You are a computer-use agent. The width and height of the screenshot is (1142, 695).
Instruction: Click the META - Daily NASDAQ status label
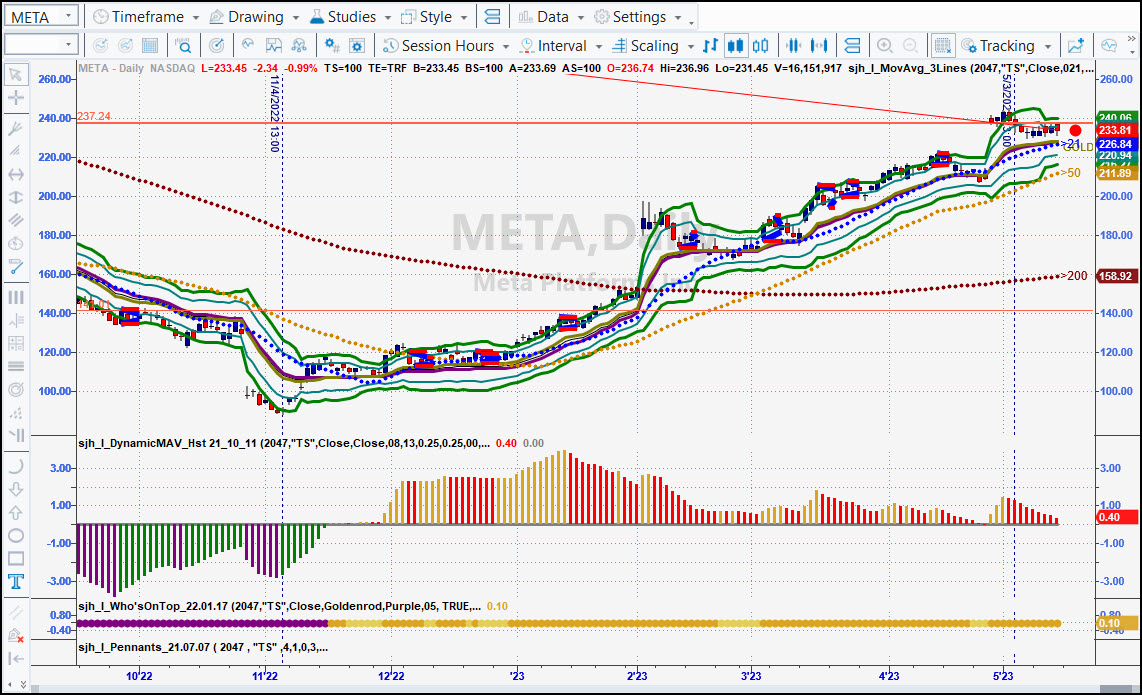click(x=136, y=68)
